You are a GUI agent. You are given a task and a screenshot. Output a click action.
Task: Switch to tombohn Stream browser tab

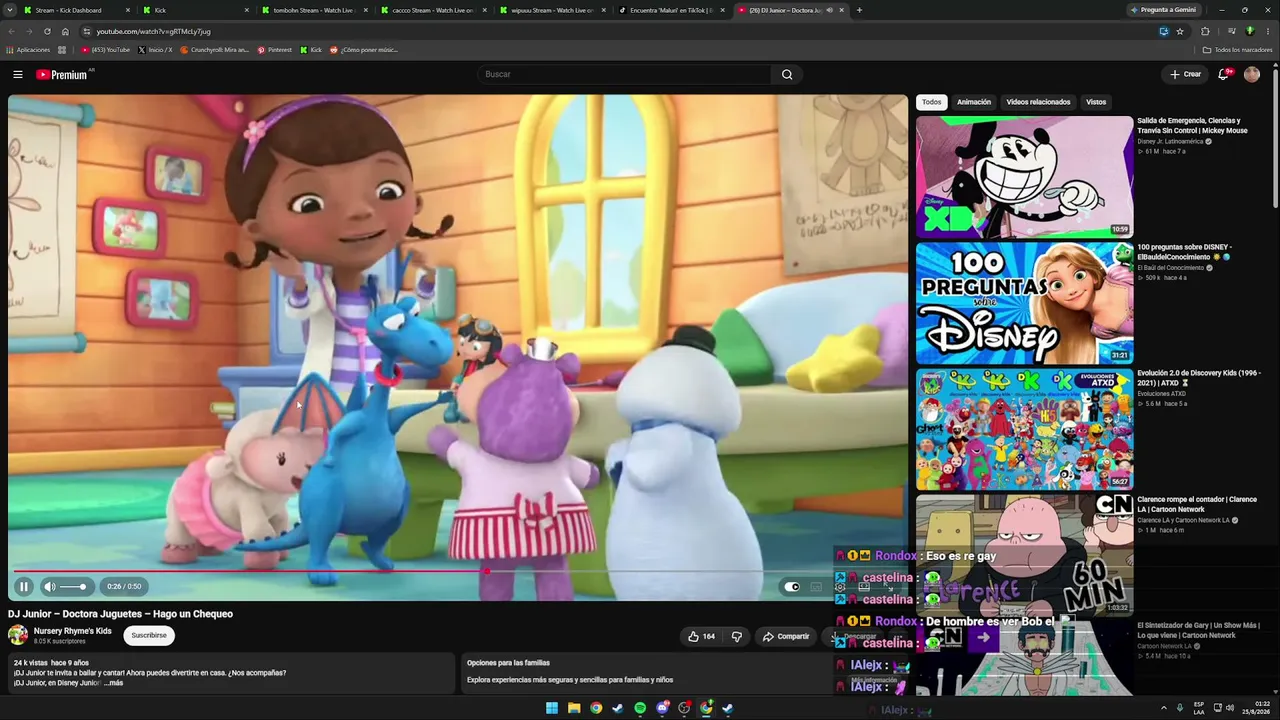point(315,10)
